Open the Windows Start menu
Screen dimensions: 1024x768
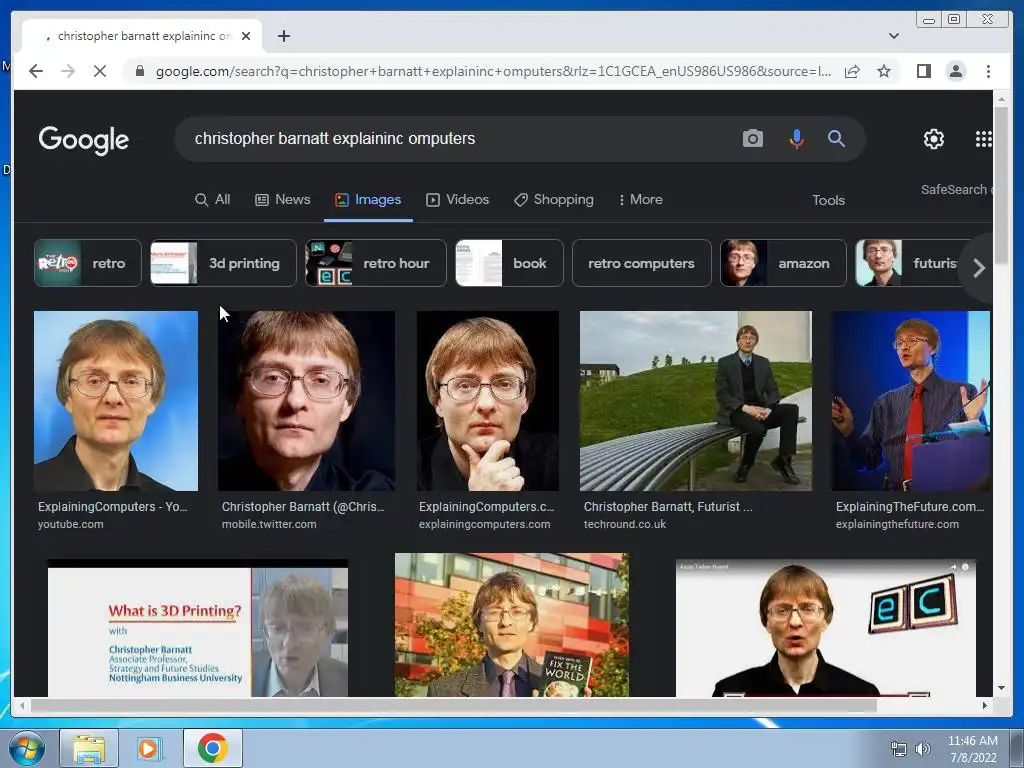click(x=26, y=748)
